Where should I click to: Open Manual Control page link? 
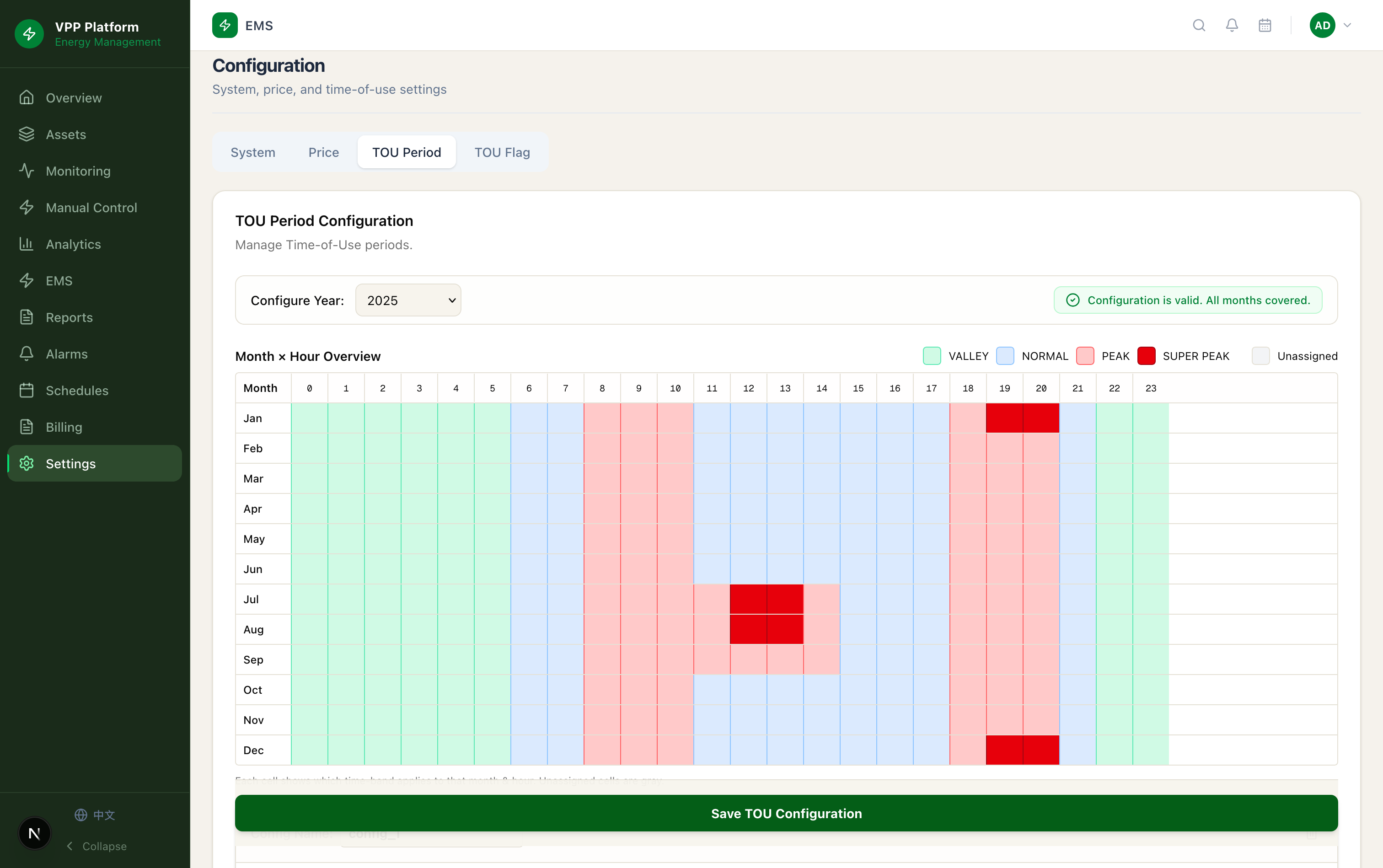coord(95,207)
